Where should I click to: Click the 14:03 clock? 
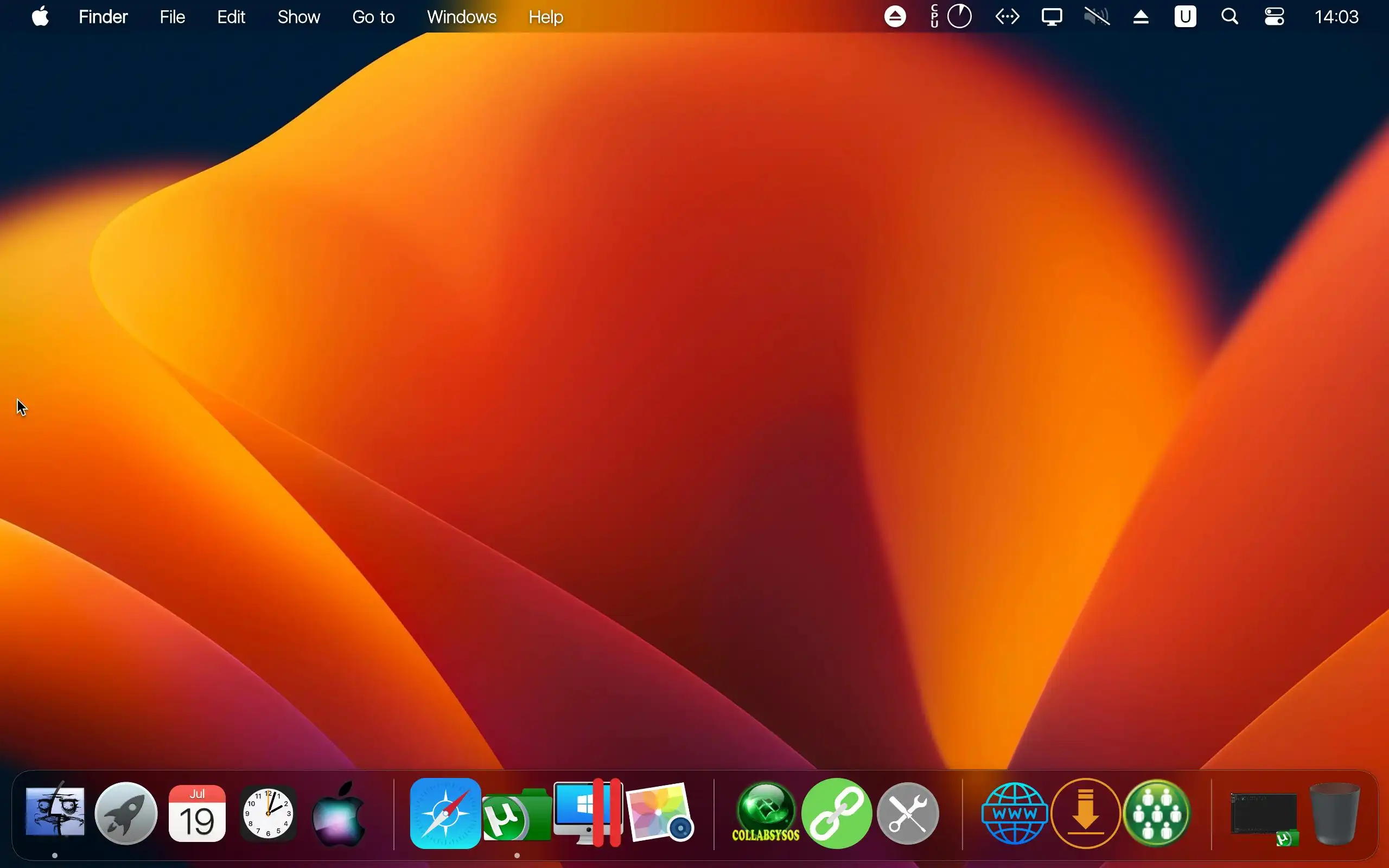[x=1336, y=17]
